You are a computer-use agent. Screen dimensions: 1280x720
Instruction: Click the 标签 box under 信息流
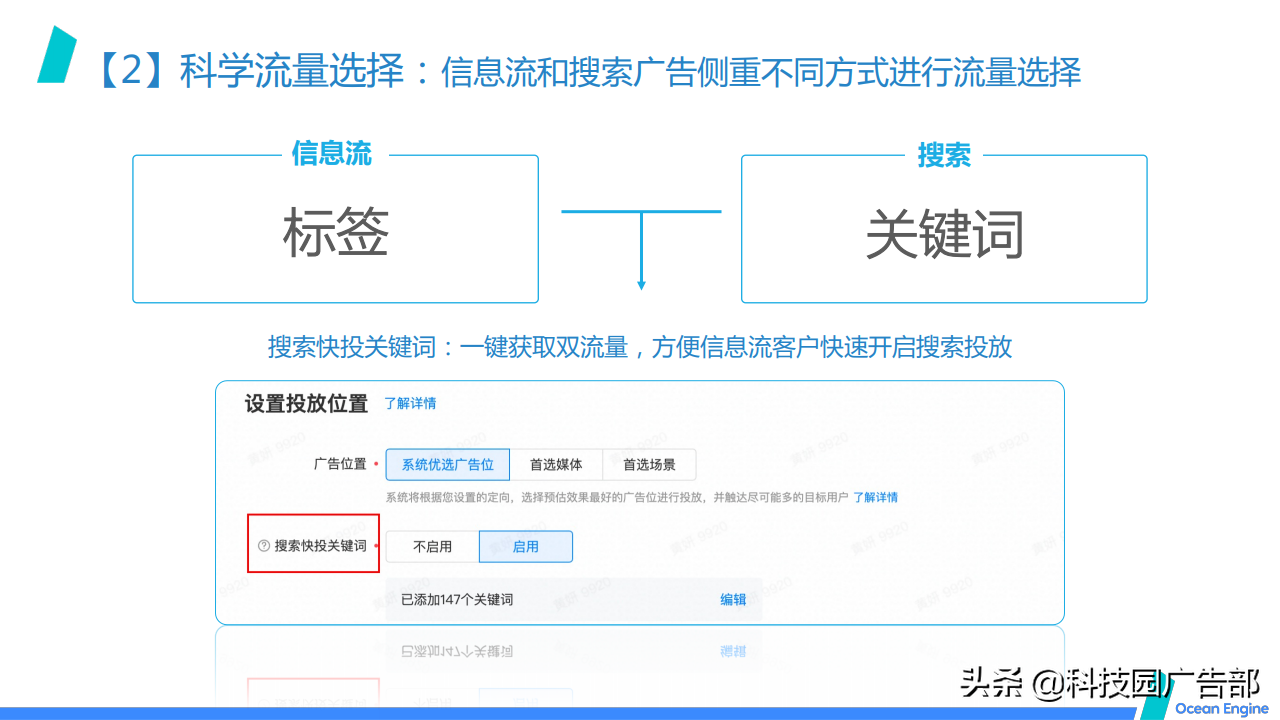336,229
